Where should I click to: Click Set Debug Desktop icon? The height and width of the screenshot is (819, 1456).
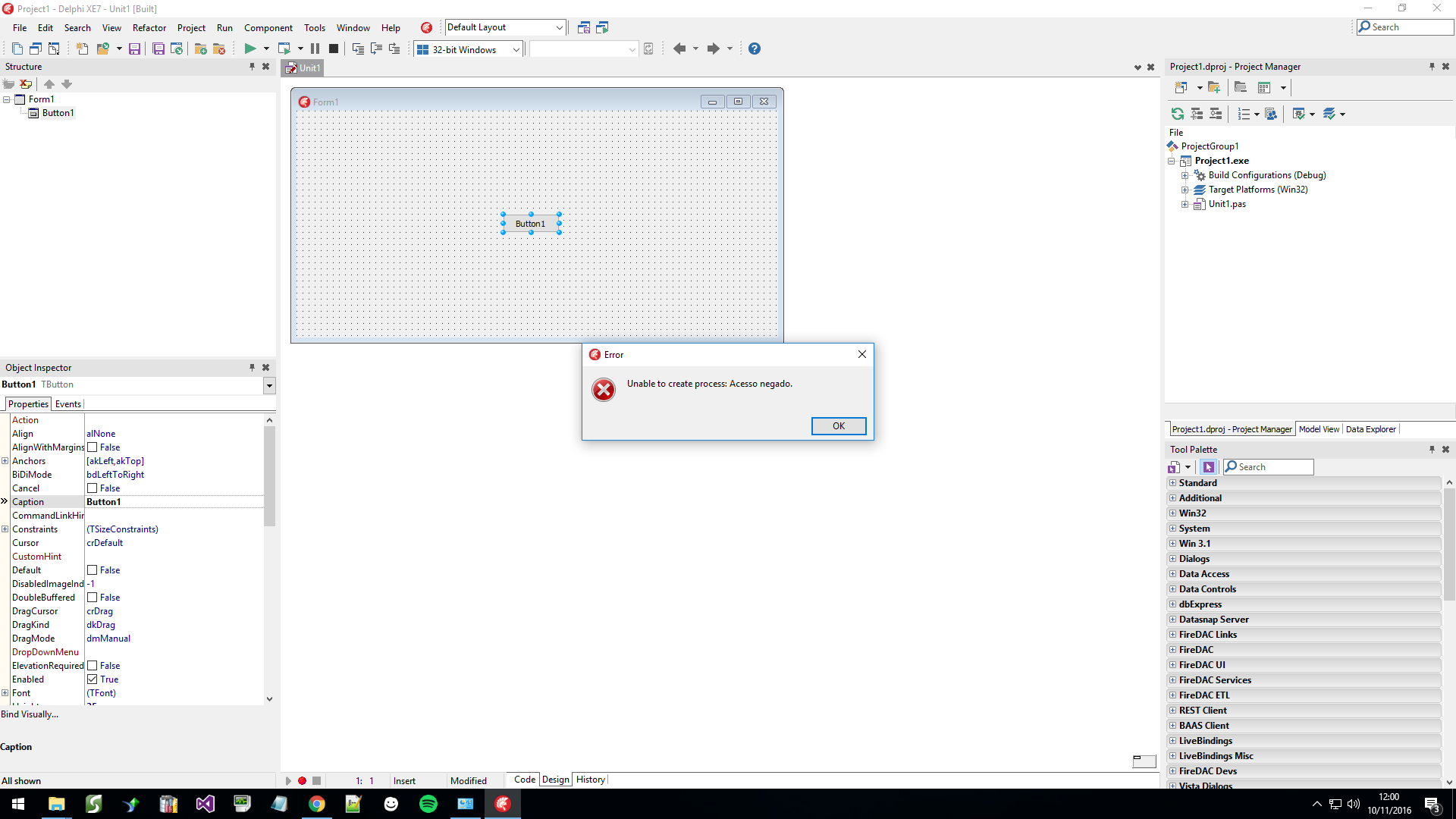coord(603,27)
